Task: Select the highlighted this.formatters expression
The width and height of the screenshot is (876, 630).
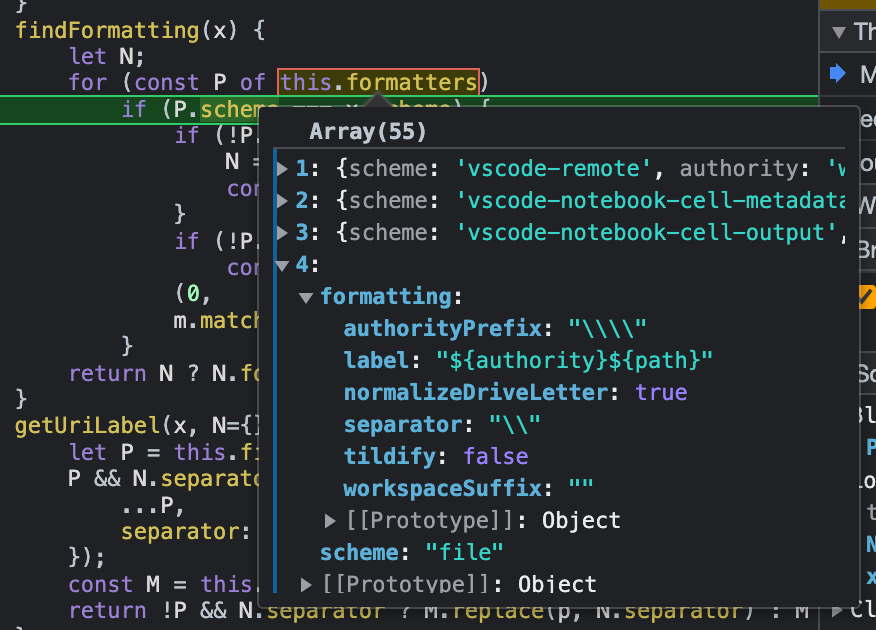Action: tap(377, 82)
